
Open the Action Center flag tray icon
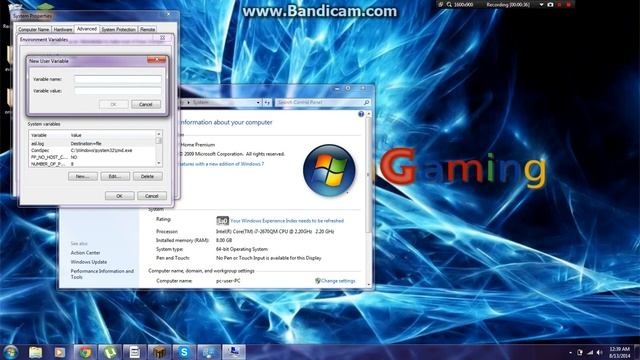tap(580, 352)
